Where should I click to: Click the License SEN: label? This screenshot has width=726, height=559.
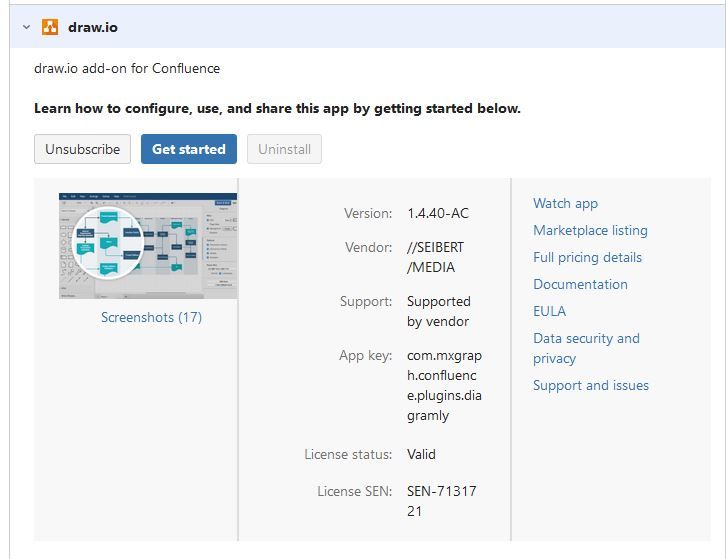(355, 491)
